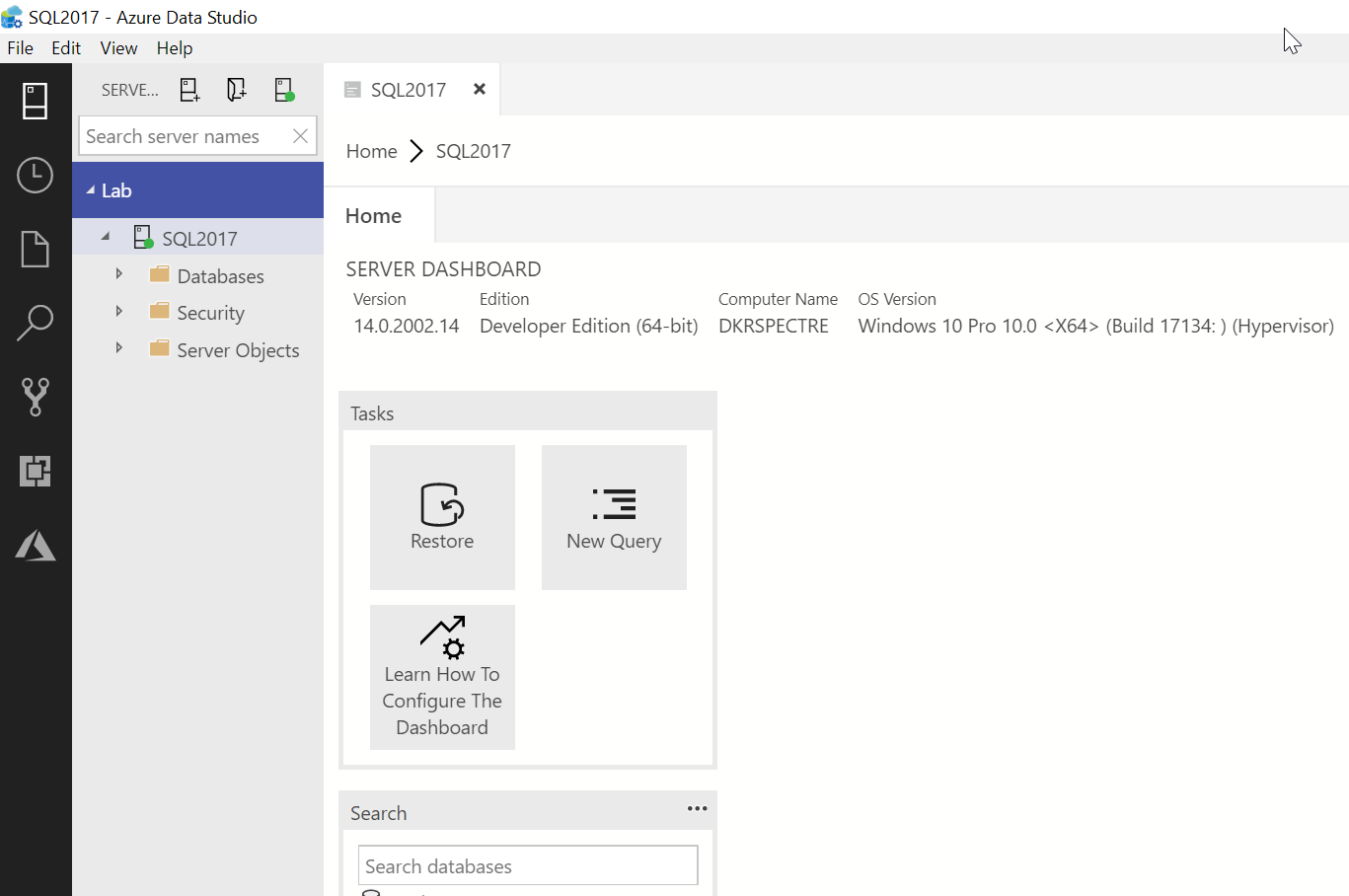Collapse the Lab server group
Viewport: 1349px width, 896px height.
[91, 190]
